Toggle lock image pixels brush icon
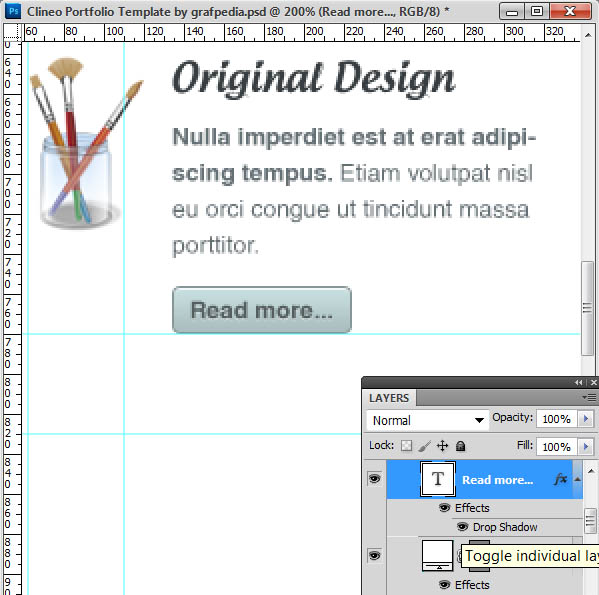599x595 pixels. click(x=424, y=446)
